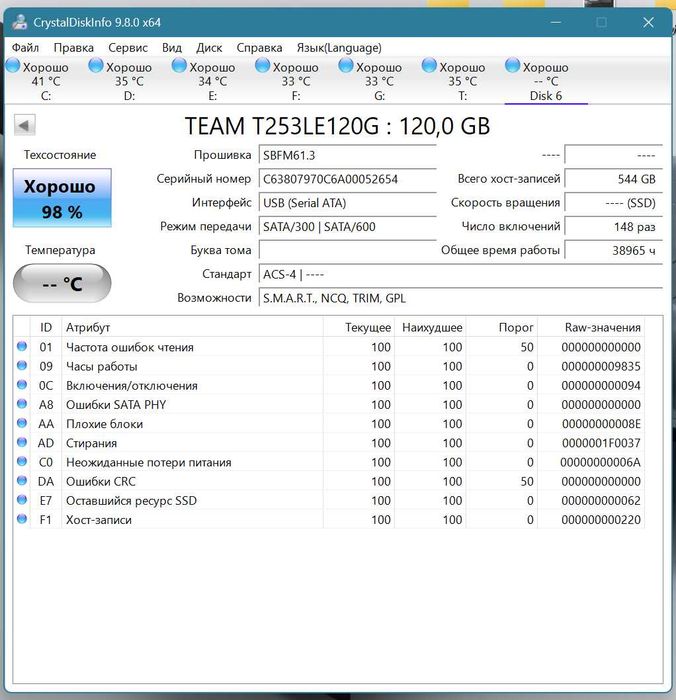Click the blue status orb of D: drive

[x=96, y=66]
